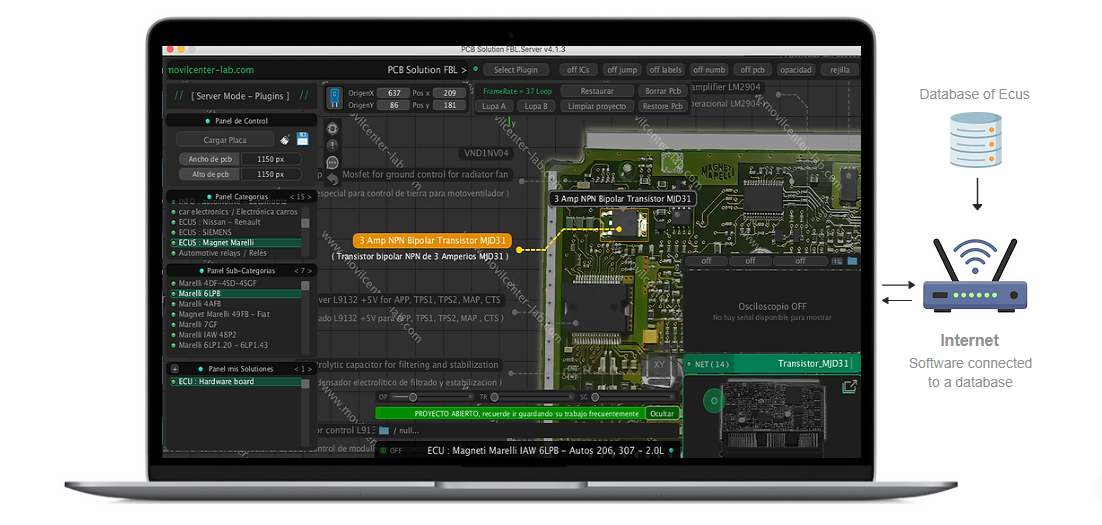Toggle the off pcb button
This screenshot has height=525, width=1102.
point(753,70)
